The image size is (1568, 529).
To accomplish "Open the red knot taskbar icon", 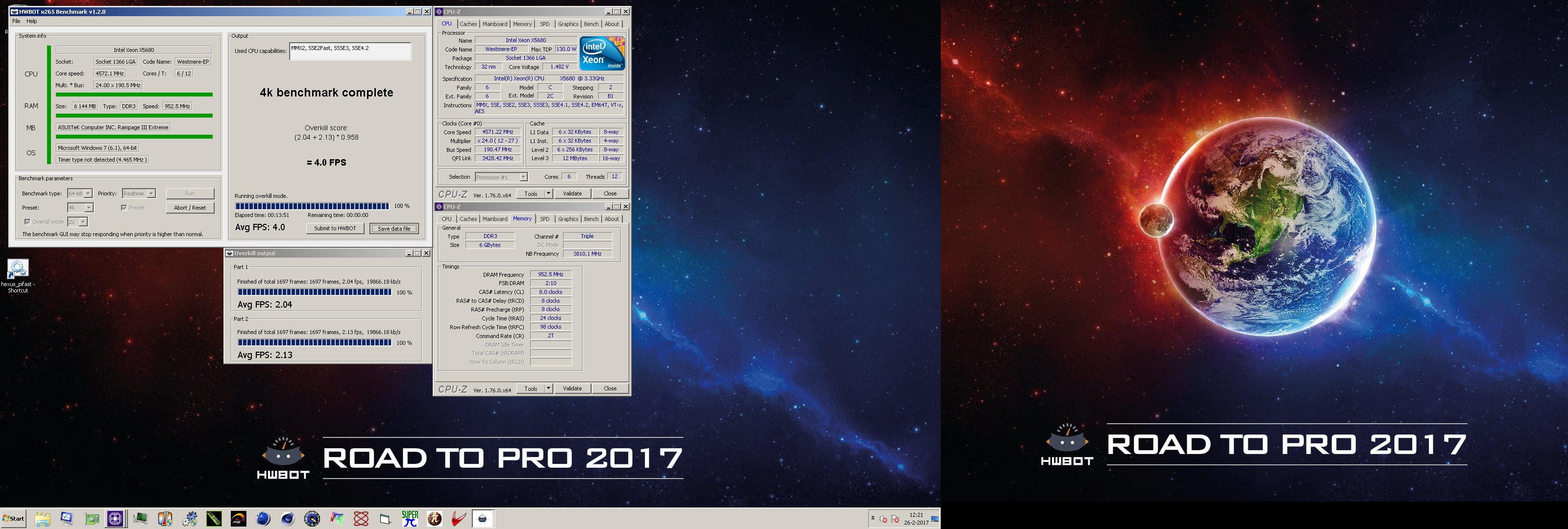I will point(361,519).
